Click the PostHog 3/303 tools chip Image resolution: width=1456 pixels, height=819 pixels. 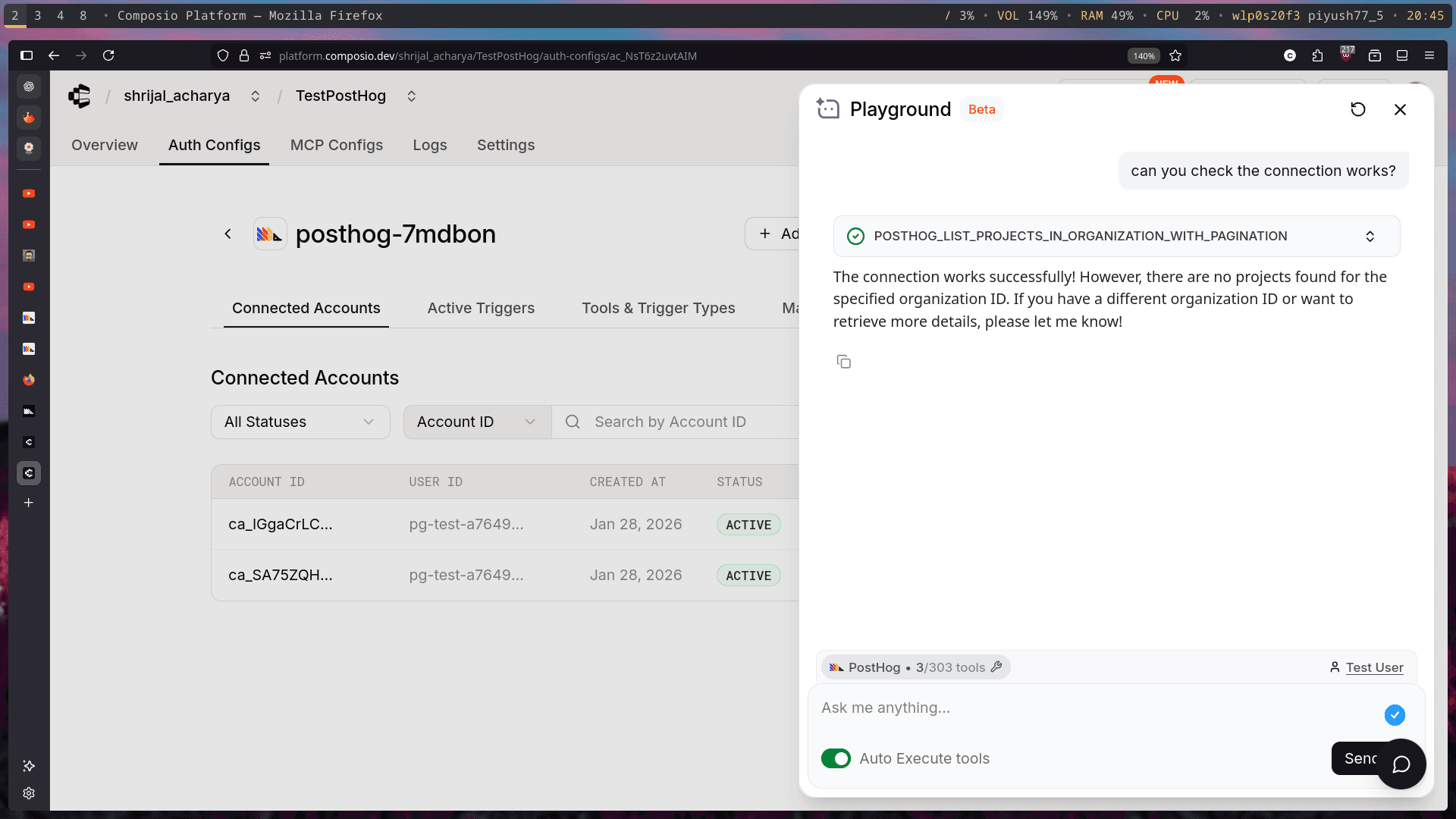915,667
